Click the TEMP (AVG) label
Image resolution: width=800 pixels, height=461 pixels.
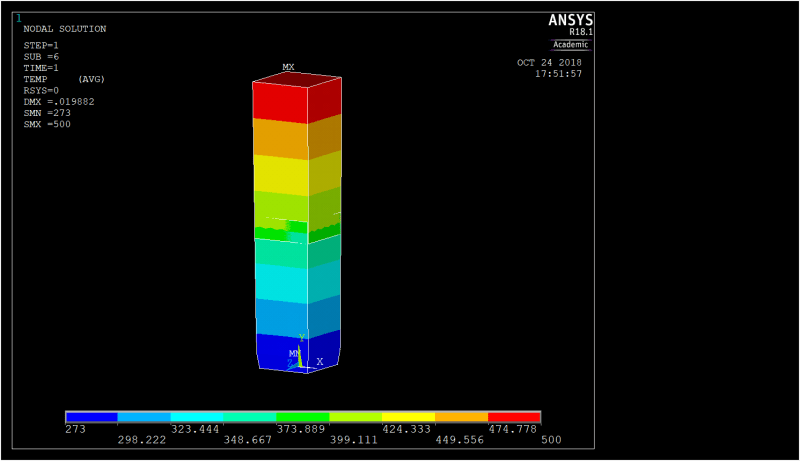tap(64, 79)
